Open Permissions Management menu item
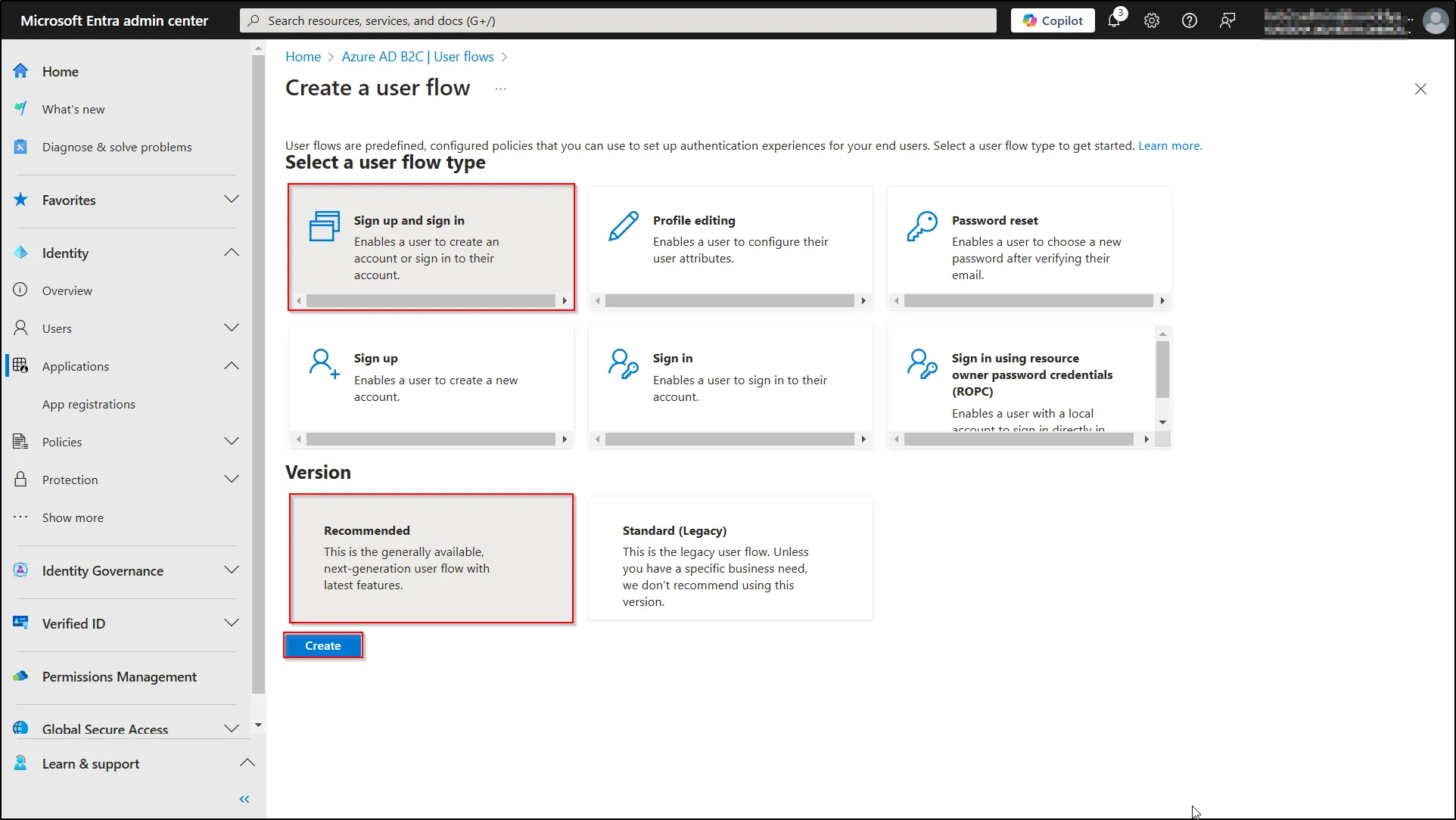Image resolution: width=1456 pixels, height=820 pixels. [120, 676]
